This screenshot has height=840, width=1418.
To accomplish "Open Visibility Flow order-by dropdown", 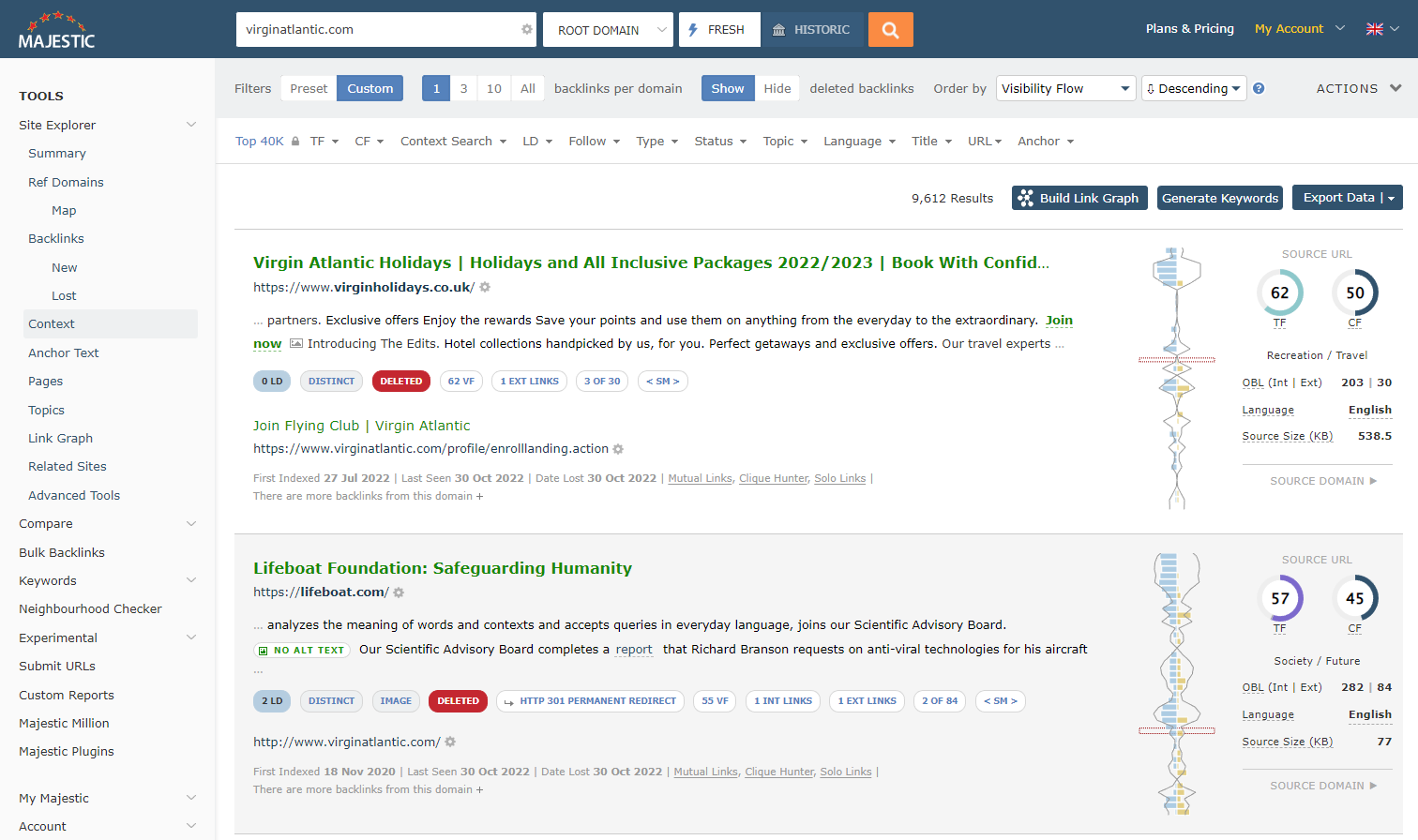I will (1065, 88).
